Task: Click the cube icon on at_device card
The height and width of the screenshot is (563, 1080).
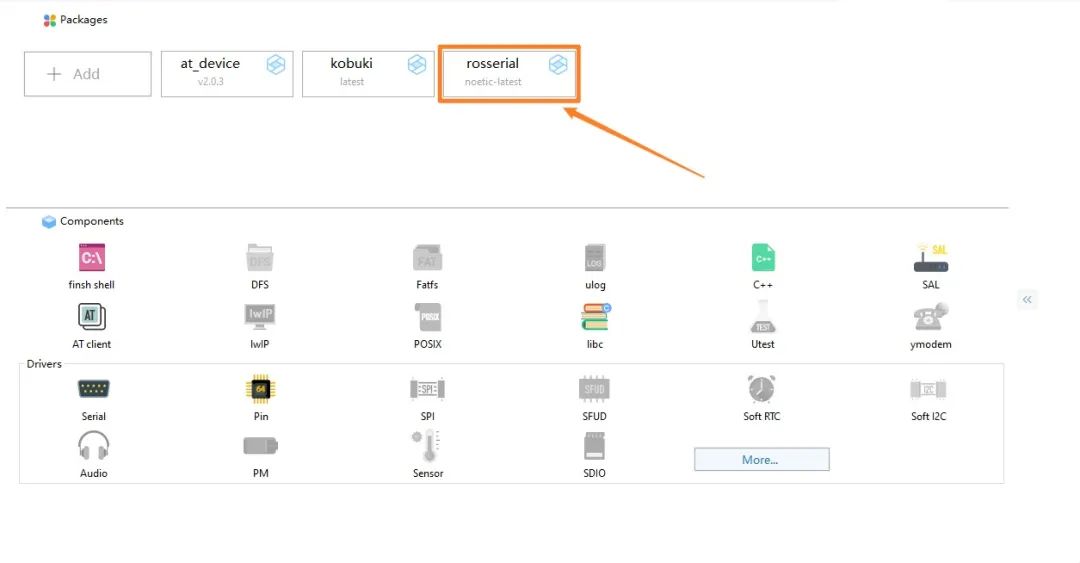Action: tap(276, 65)
